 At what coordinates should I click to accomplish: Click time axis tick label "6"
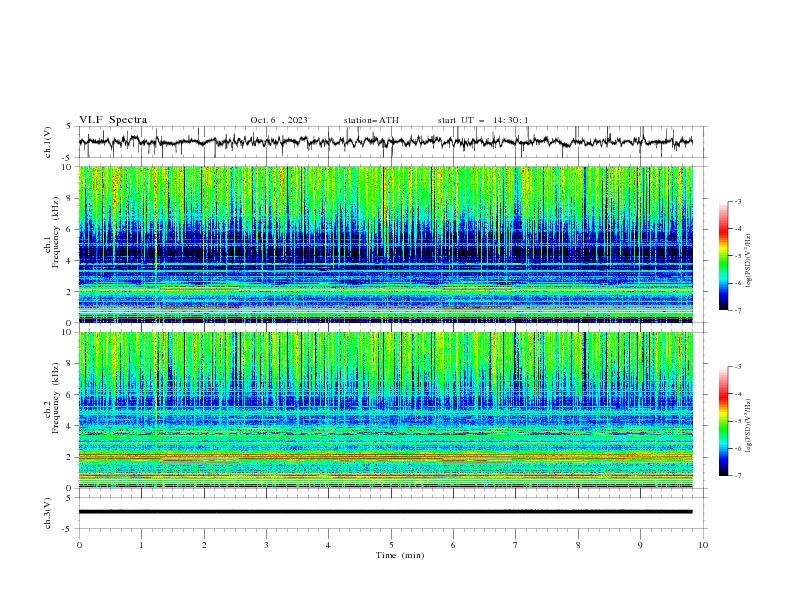pyautogui.click(x=453, y=545)
